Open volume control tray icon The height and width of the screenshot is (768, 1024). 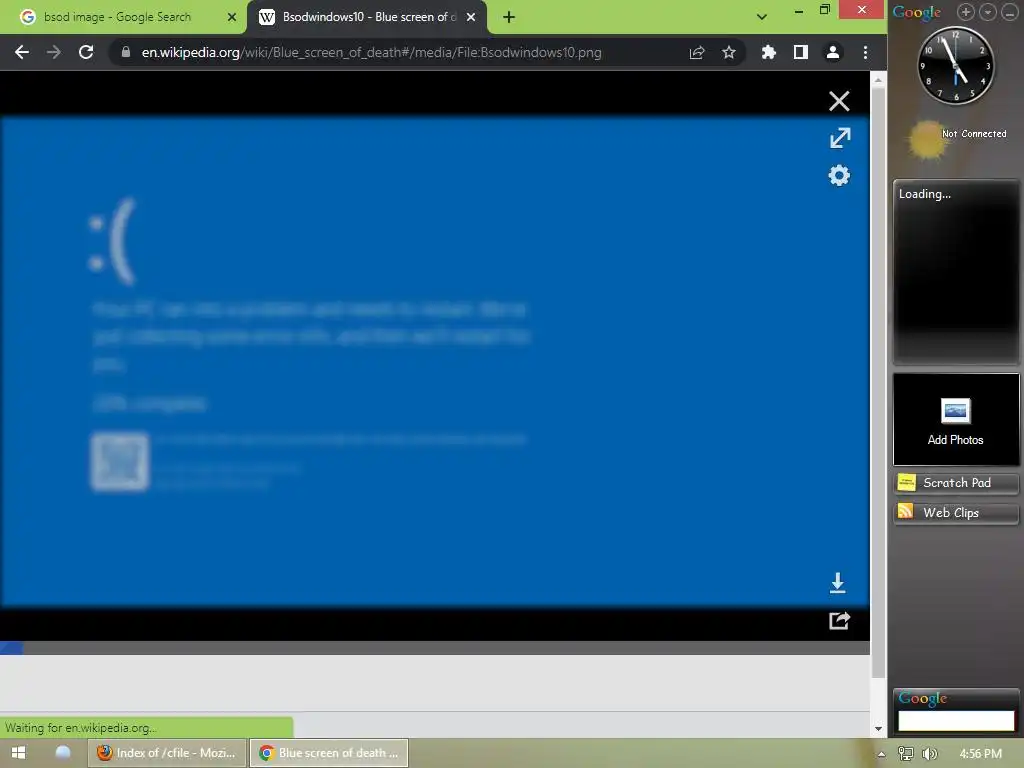coord(929,754)
